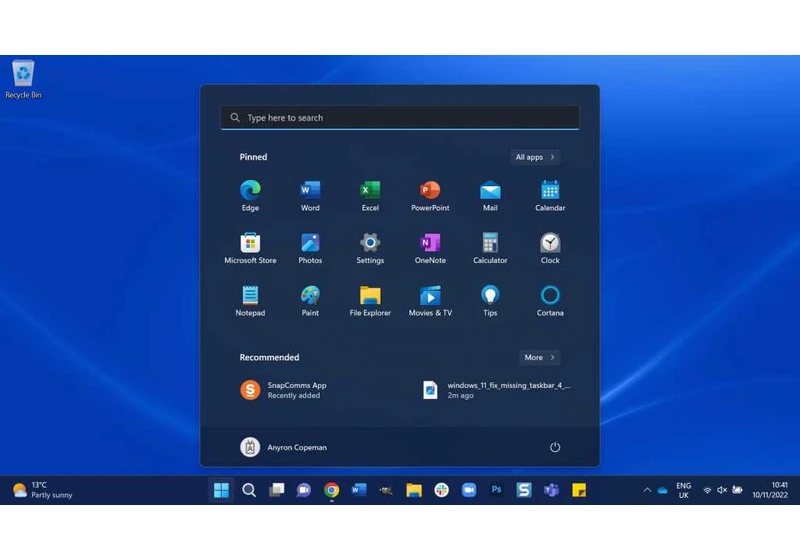Launch Notepad
The height and width of the screenshot is (560, 800).
pos(250,301)
